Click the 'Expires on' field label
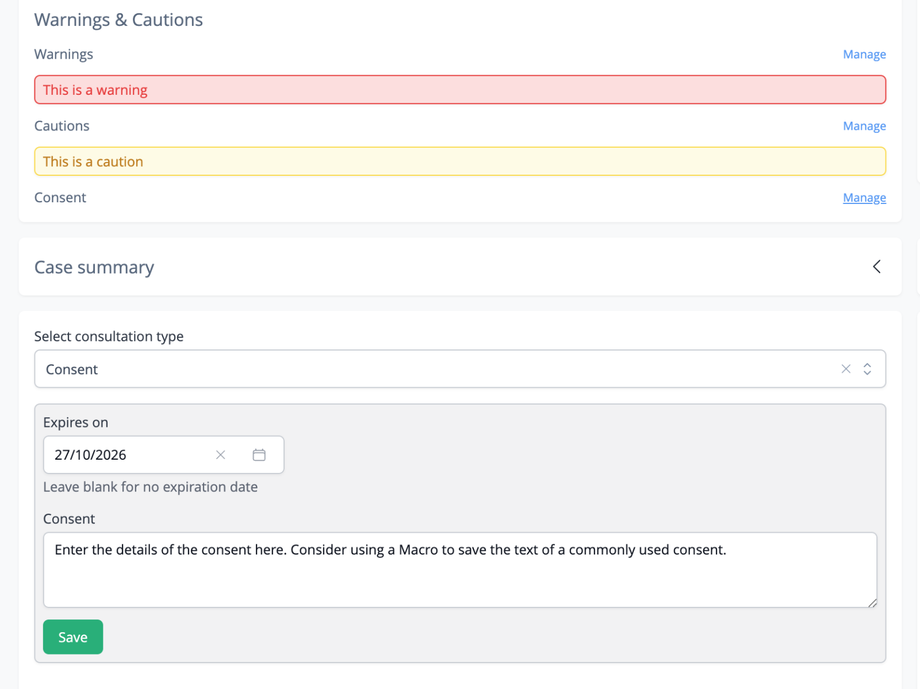 75,422
